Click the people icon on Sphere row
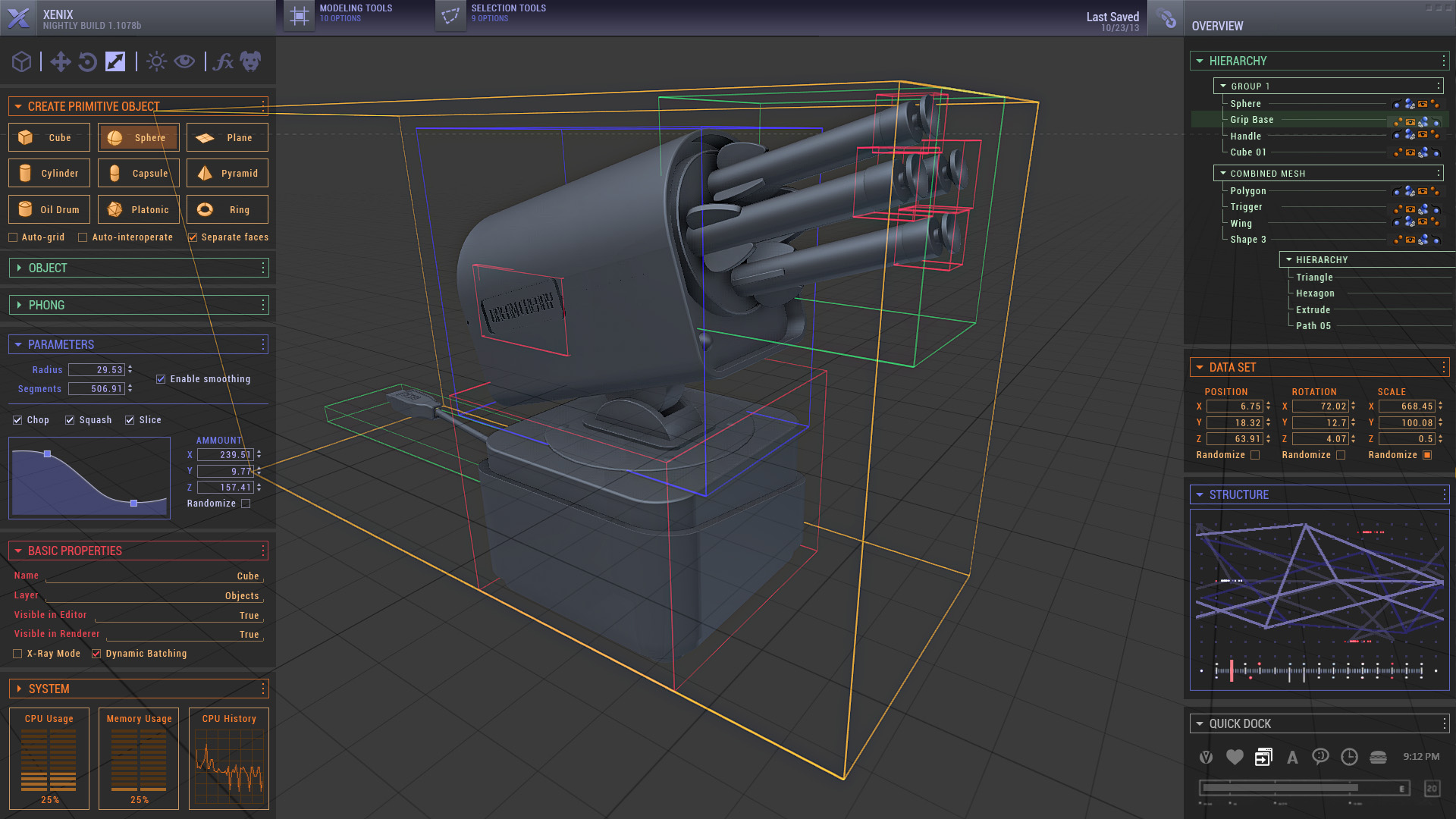The width and height of the screenshot is (1456, 819). click(x=1409, y=104)
